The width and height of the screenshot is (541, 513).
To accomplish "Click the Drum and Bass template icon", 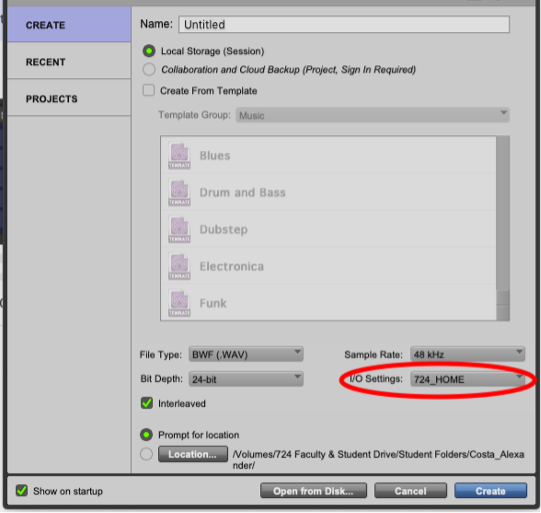I will coord(179,193).
